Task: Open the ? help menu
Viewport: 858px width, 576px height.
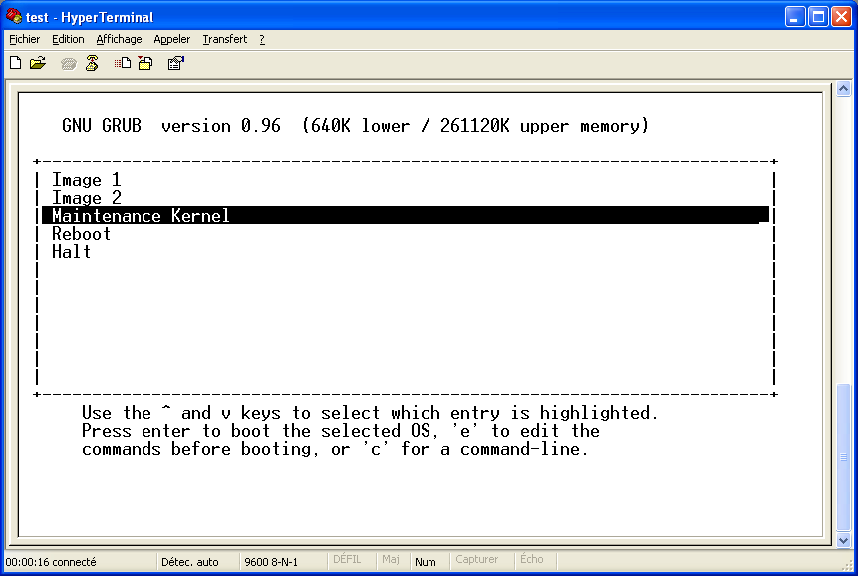Action: [x=262, y=39]
